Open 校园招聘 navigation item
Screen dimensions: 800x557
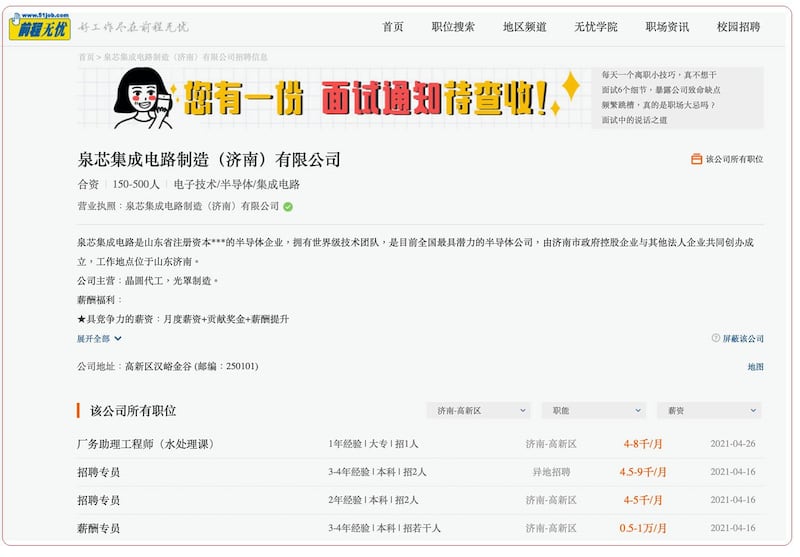[x=738, y=27]
